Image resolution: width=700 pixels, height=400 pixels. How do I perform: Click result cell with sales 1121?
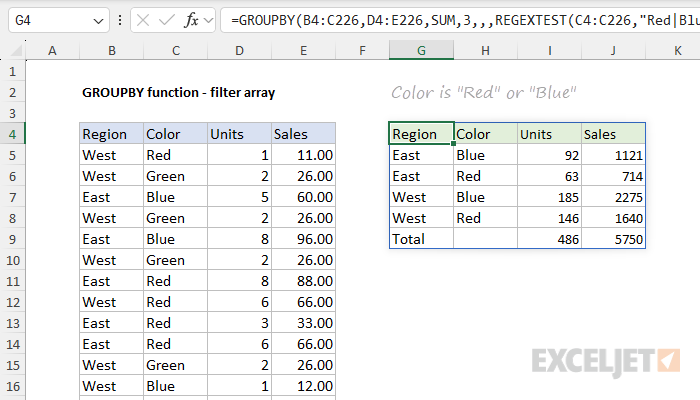[613, 155]
